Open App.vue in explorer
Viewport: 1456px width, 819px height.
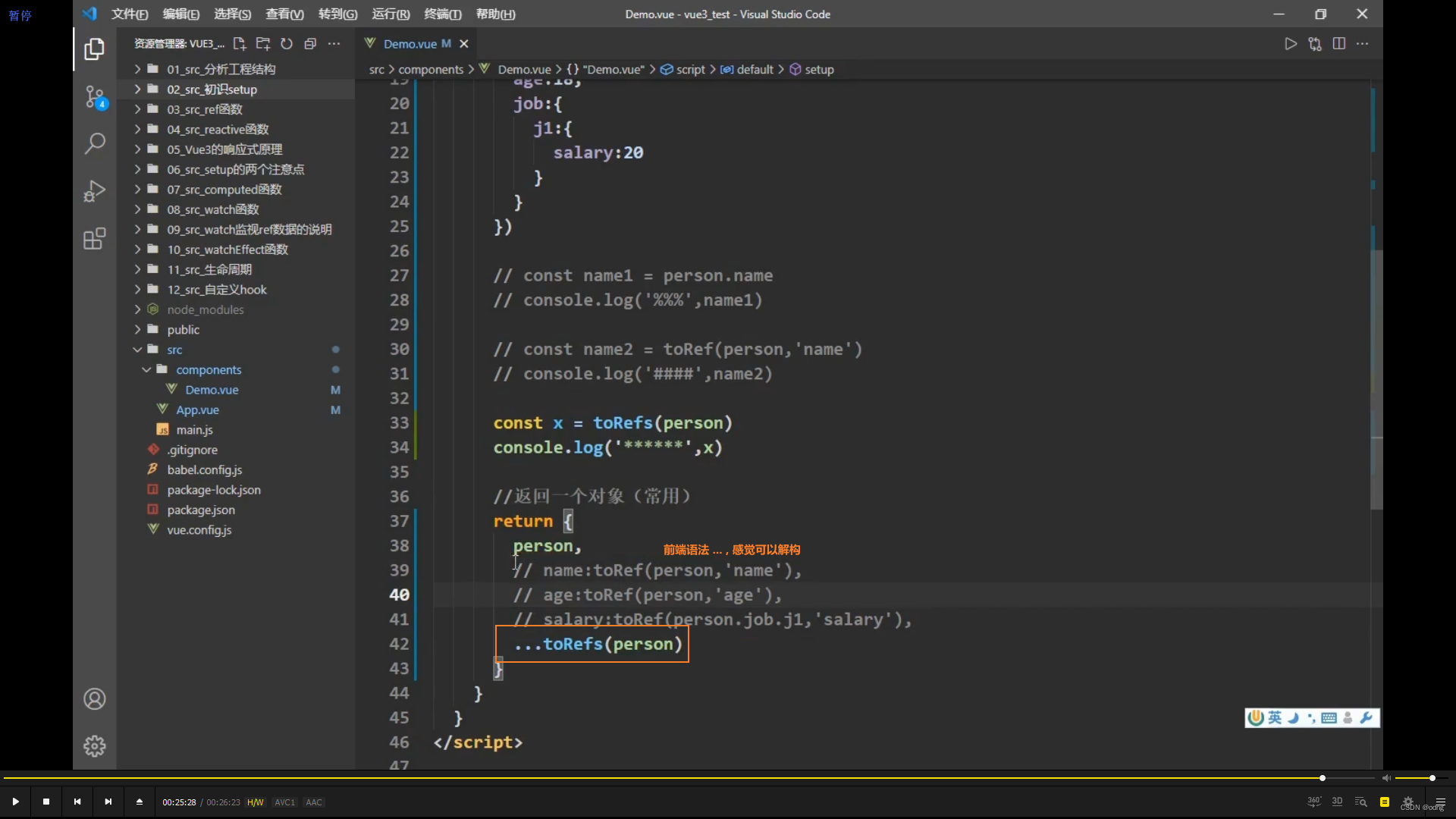[x=236, y=410]
